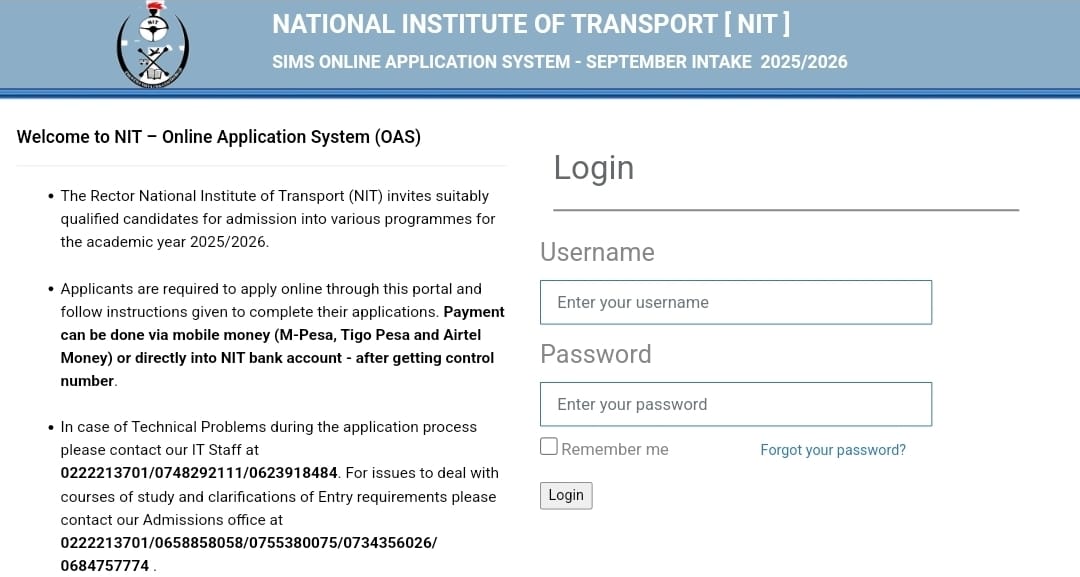This screenshot has width=1080, height=577.
Task: Click the Username field label
Action: tap(597, 252)
